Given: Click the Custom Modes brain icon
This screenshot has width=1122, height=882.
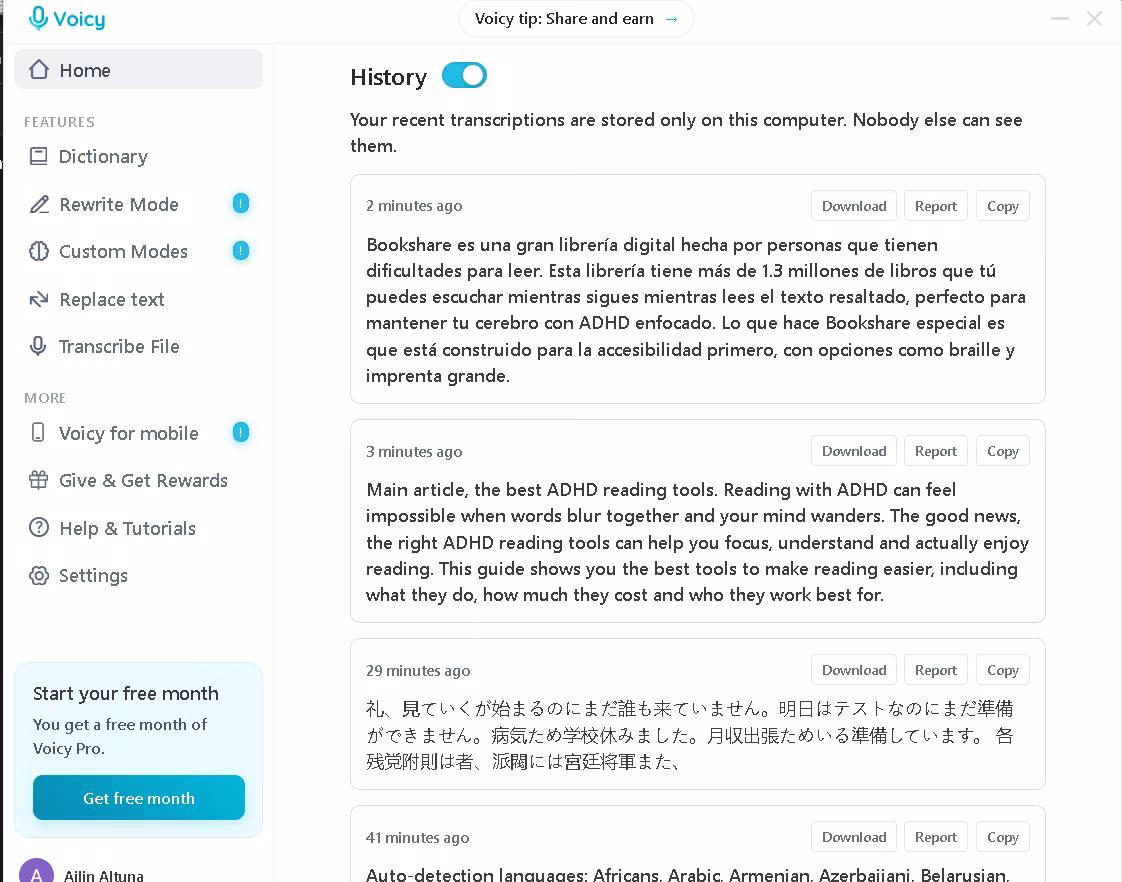Looking at the screenshot, I should coord(39,252).
